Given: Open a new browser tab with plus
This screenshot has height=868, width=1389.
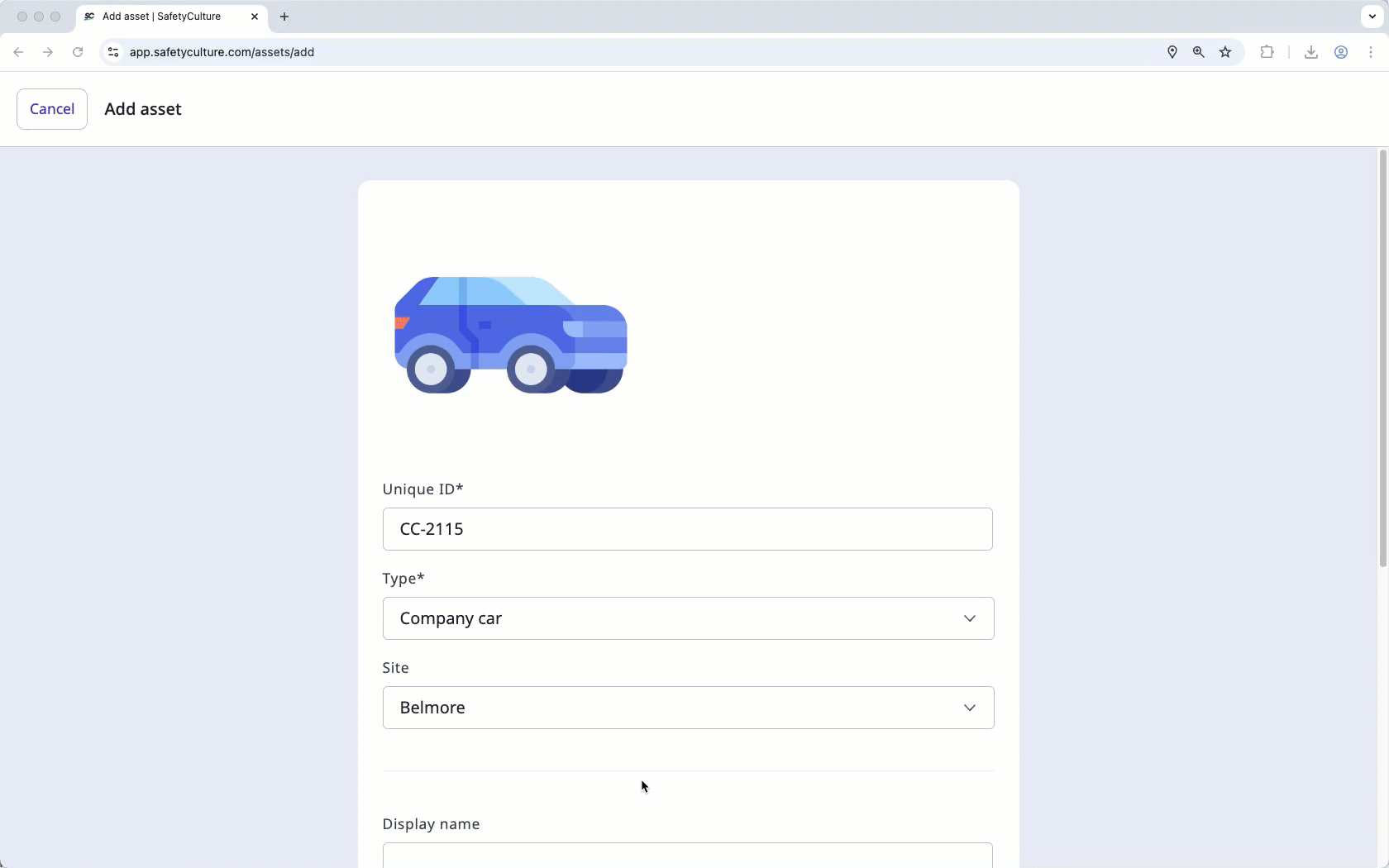Looking at the screenshot, I should [x=284, y=17].
